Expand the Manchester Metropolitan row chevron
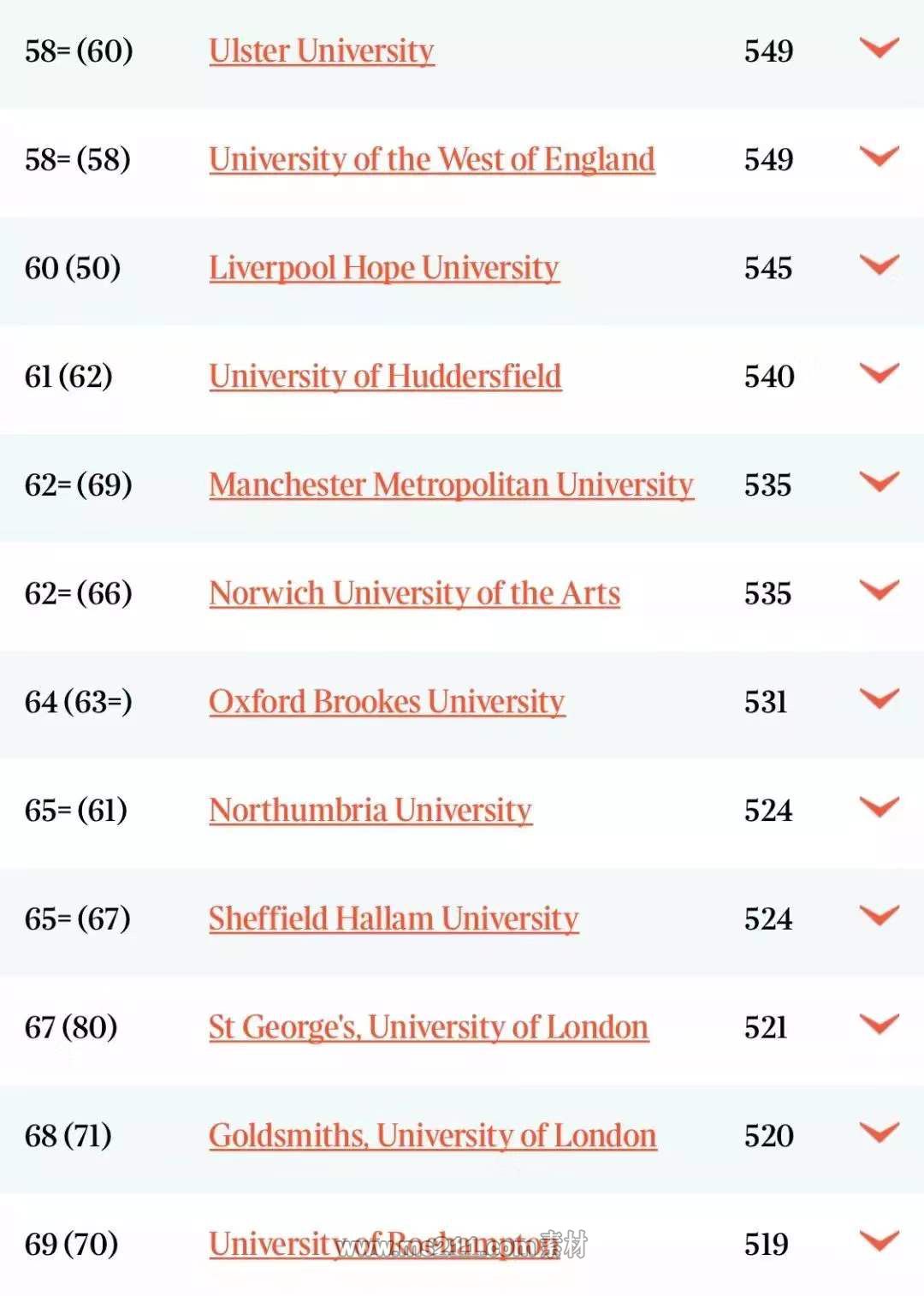924x1296 pixels. click(880, 482)
